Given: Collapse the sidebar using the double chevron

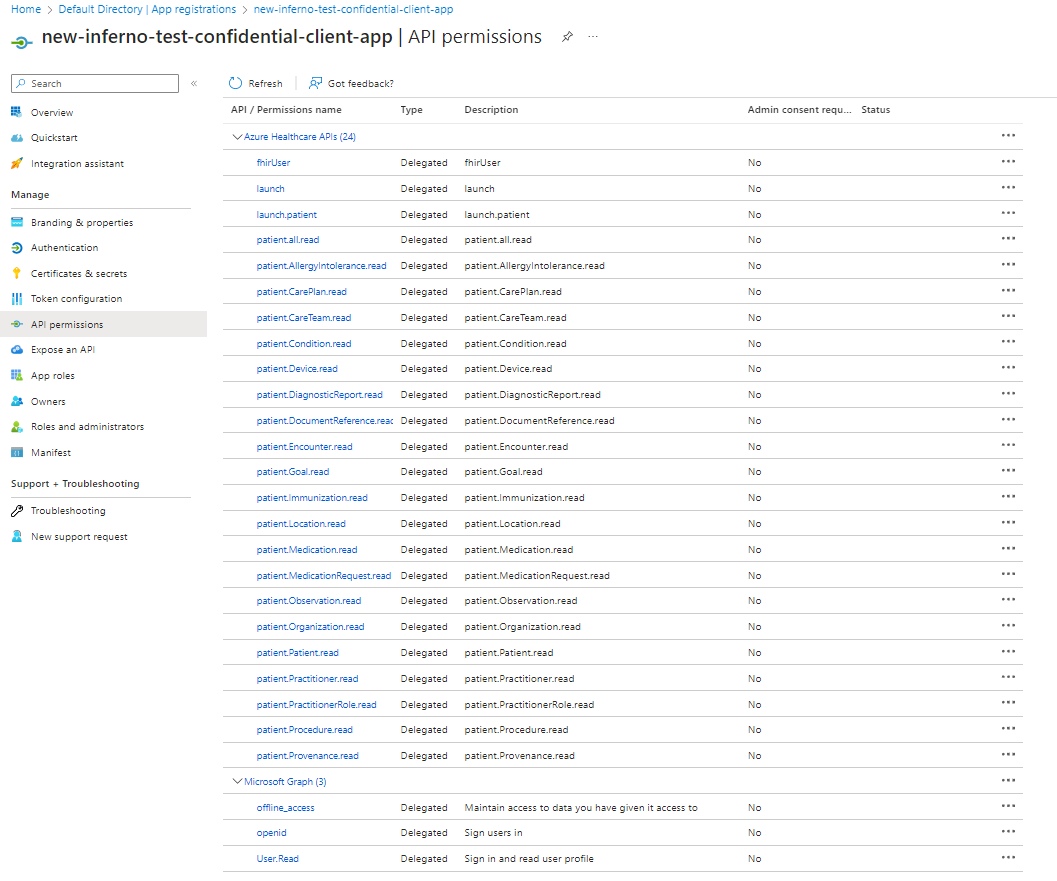Looking at the screenshot, I should tap(194, 84).
